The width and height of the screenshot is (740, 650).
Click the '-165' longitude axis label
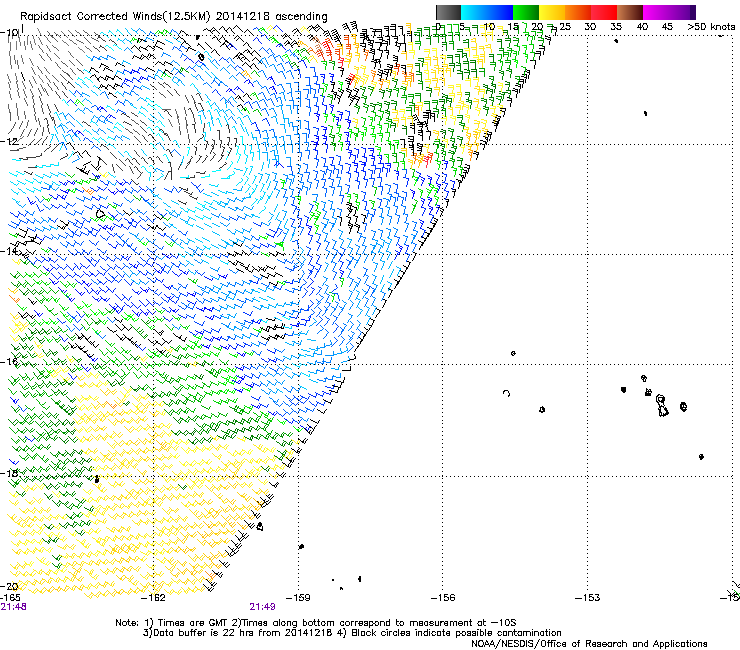(10, 598)
